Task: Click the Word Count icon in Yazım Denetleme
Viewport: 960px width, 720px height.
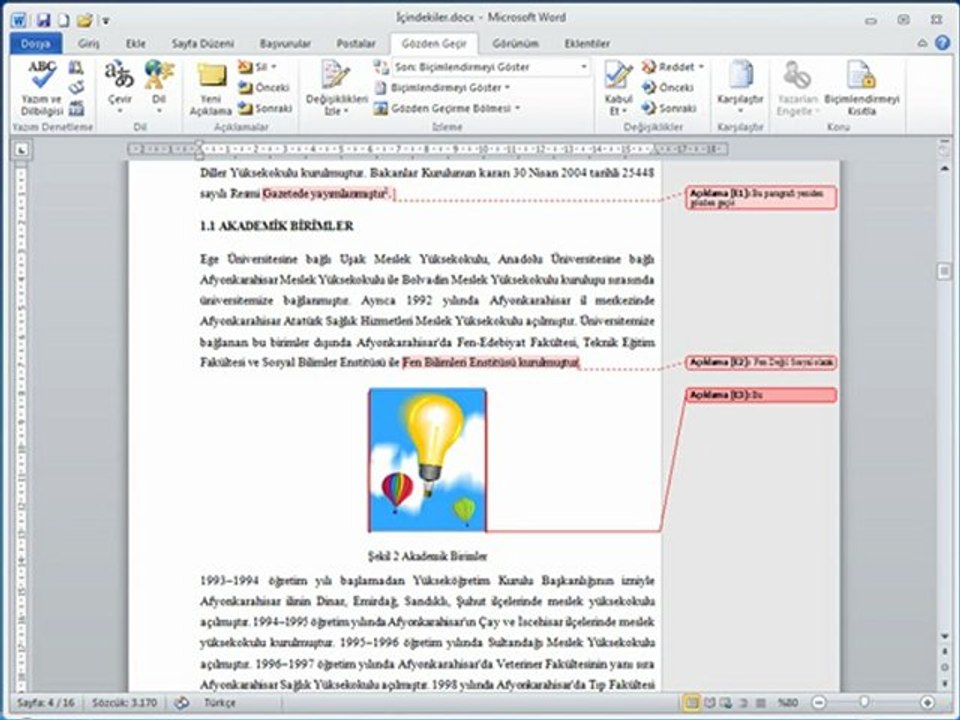Action: pos(76,108)
